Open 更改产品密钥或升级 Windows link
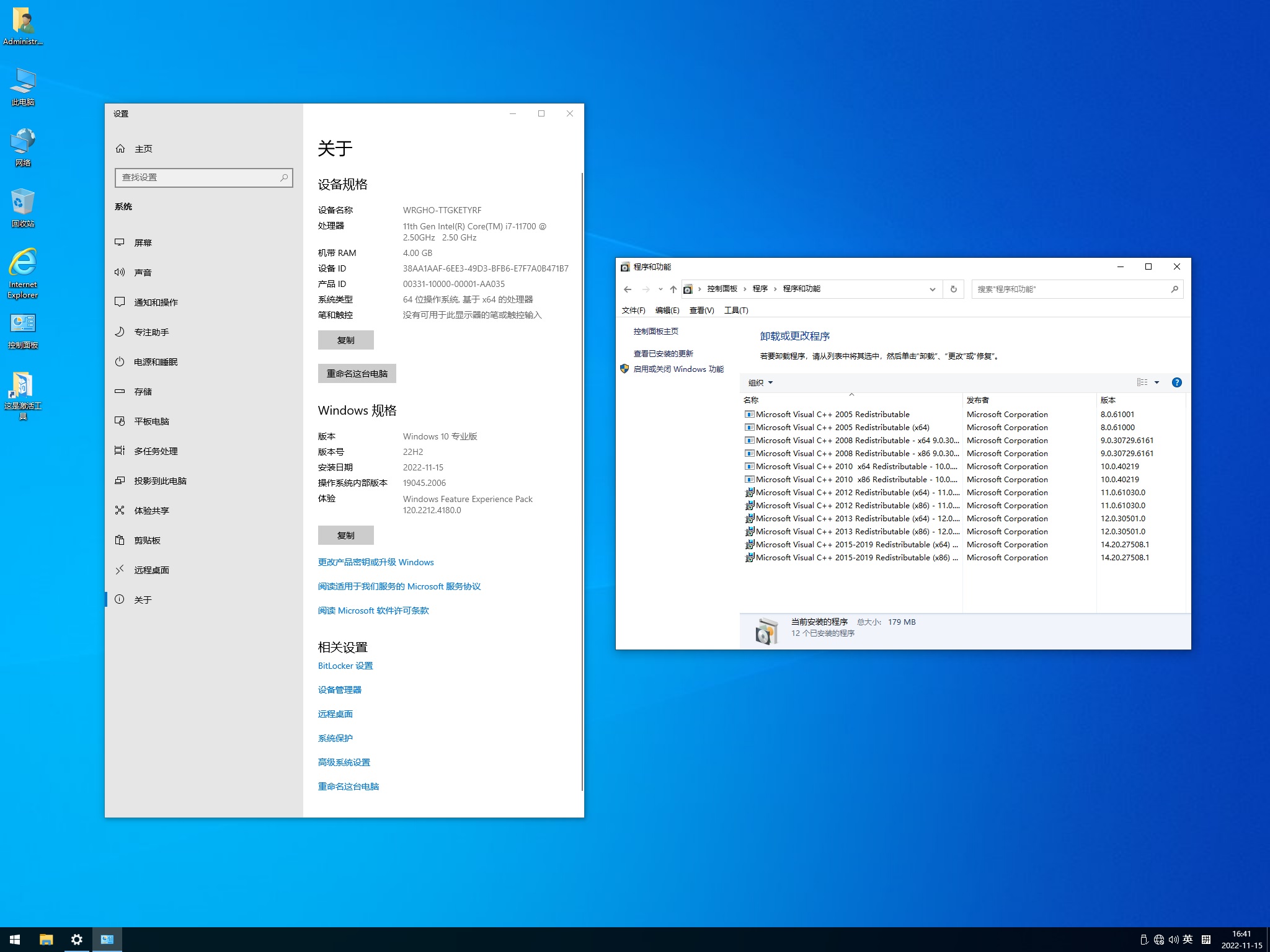The image size is (1270, 952). (376, 562)
